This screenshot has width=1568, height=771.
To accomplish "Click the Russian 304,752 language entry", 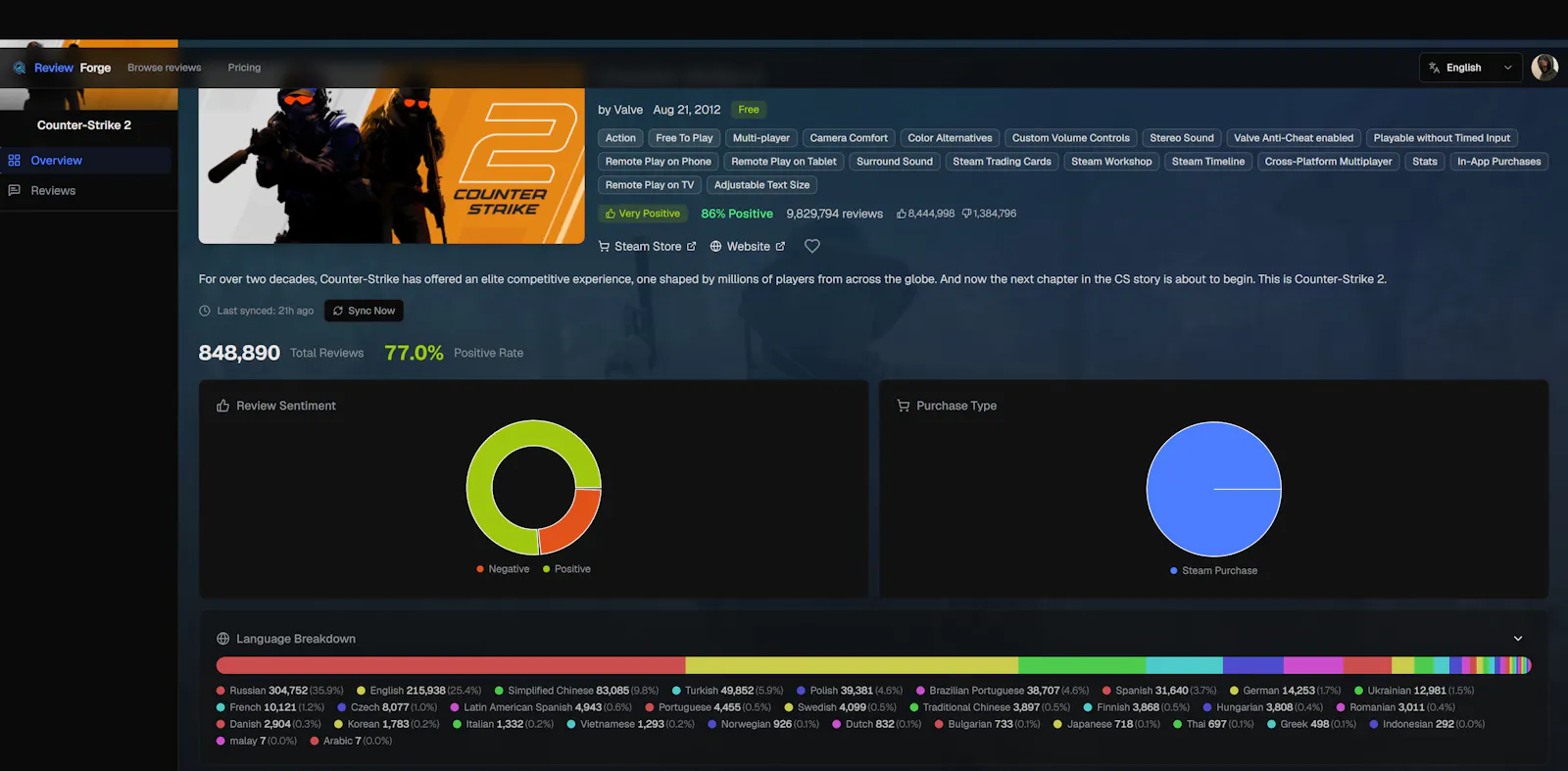I will click(x=279, y=691).
